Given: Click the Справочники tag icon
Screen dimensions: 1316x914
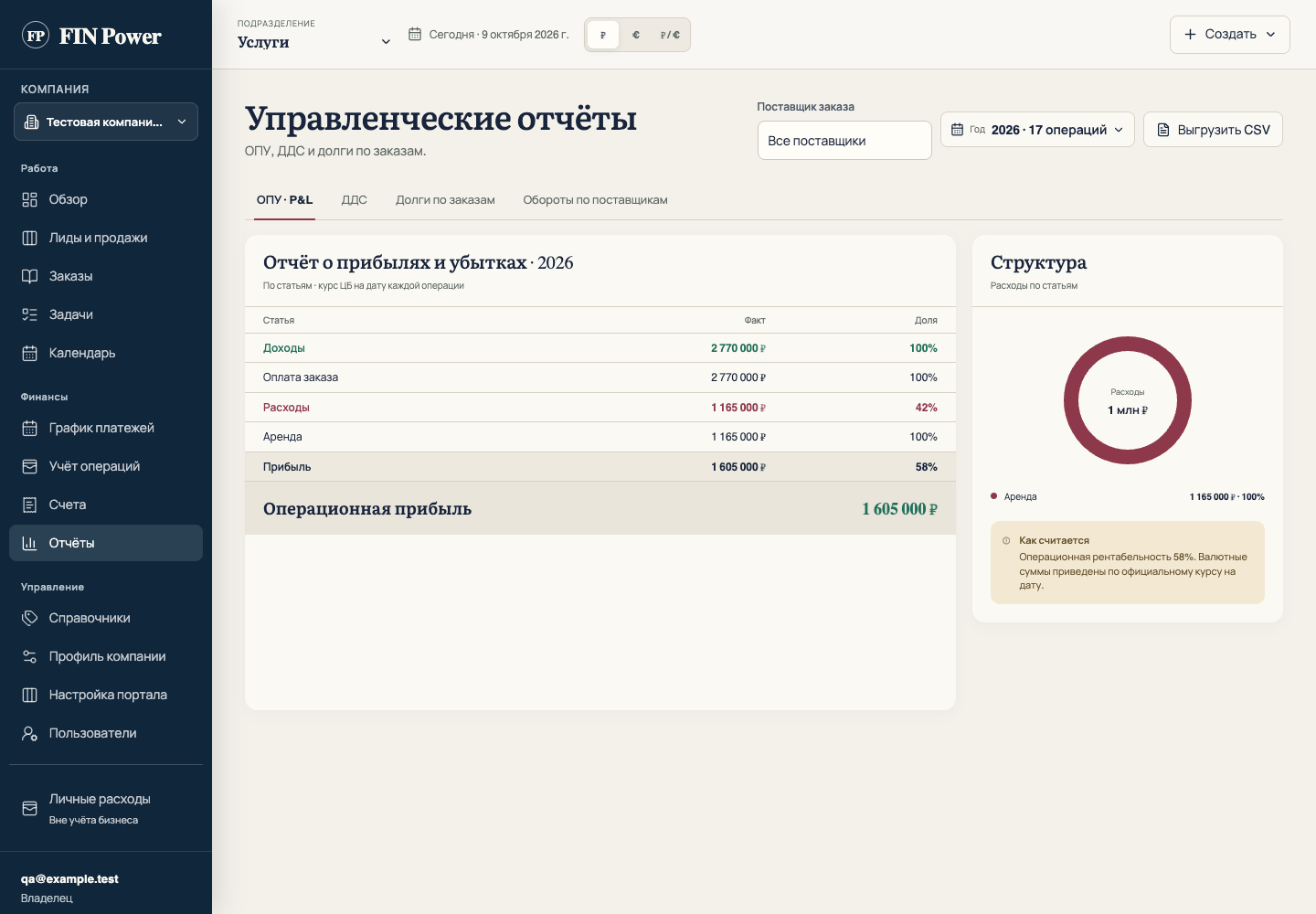Looking at the screenshot, I should click(29, 618).
